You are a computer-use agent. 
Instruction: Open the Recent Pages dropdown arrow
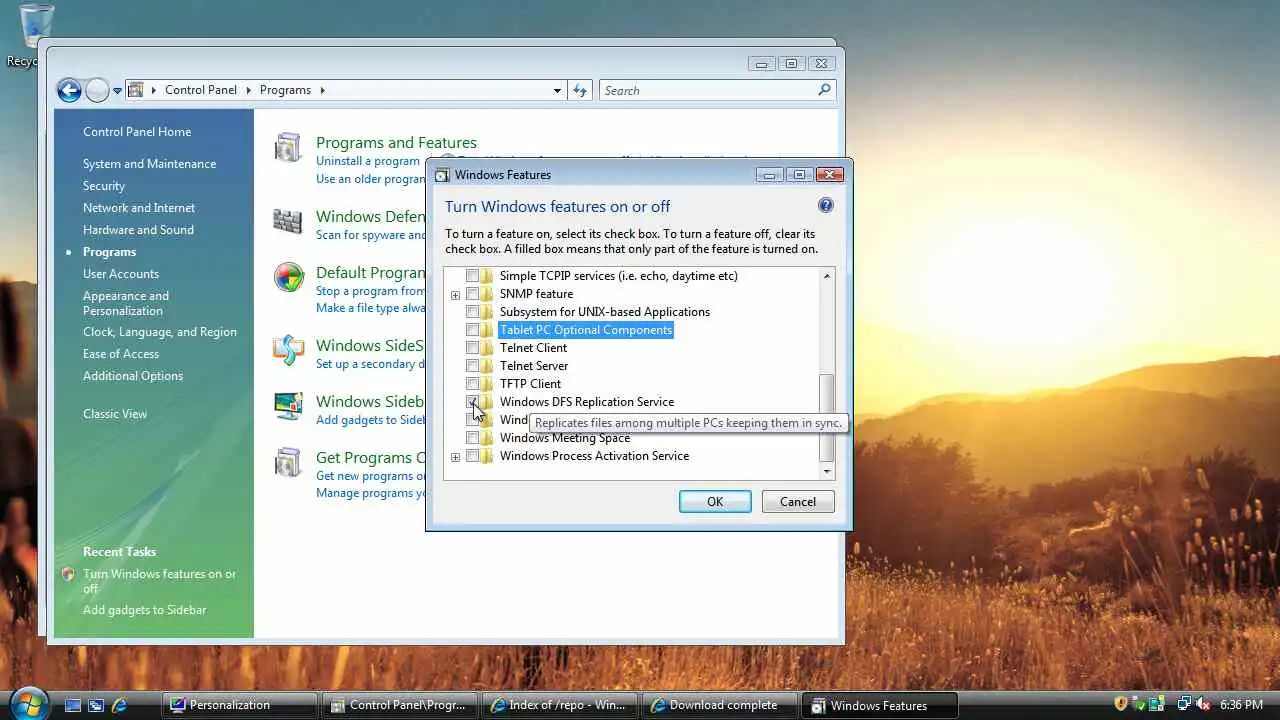point(117,91)
